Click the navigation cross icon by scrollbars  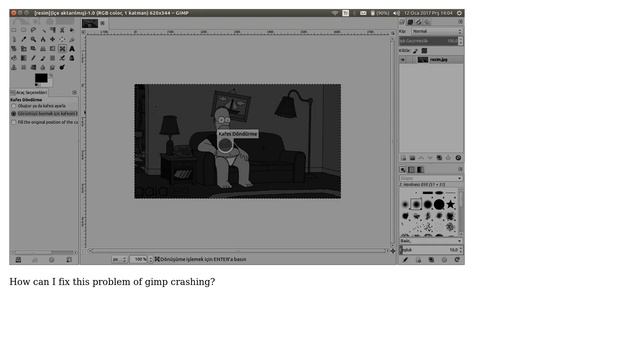393,251
